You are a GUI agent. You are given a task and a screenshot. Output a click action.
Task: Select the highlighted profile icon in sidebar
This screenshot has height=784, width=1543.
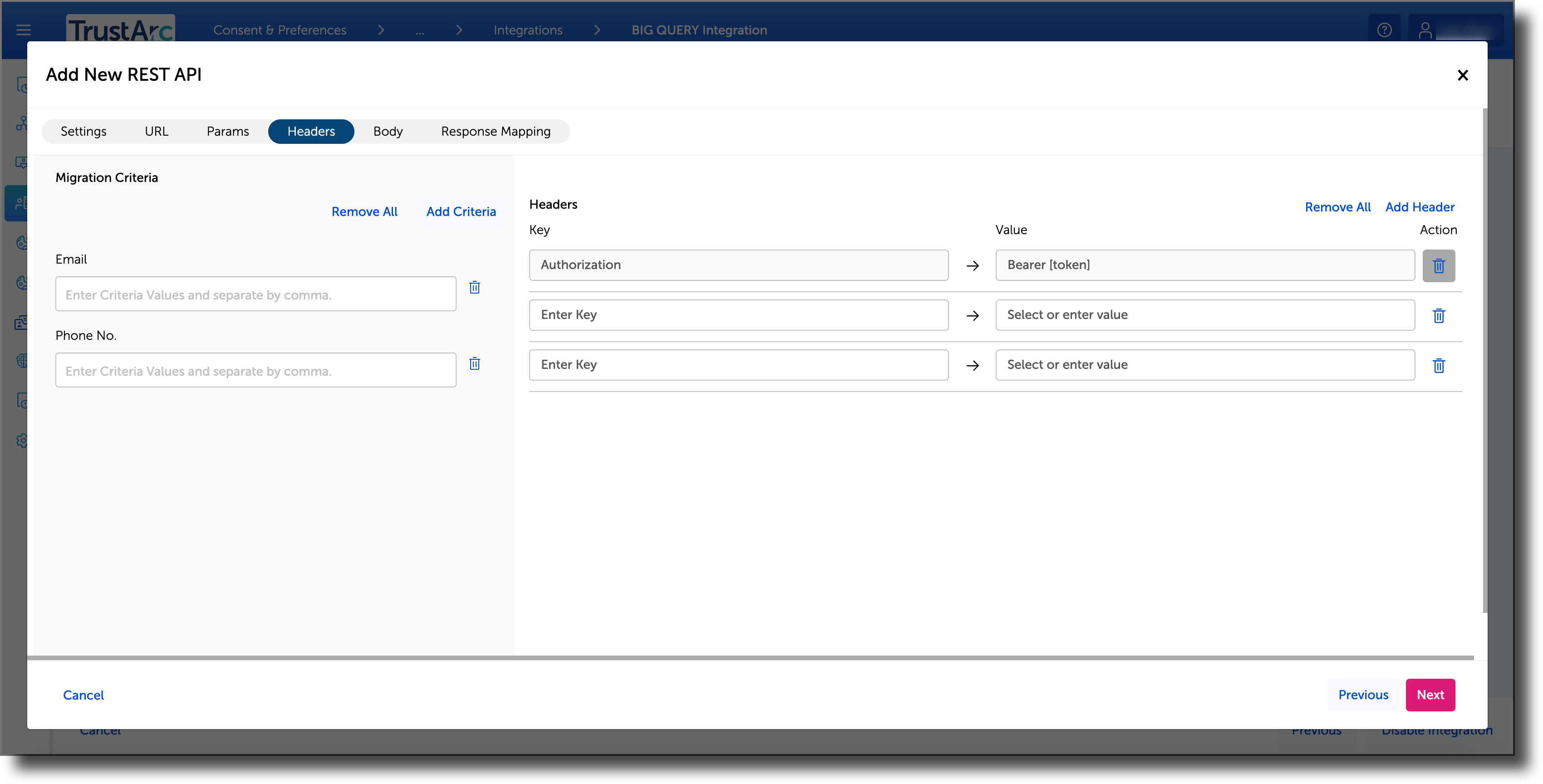22,203
